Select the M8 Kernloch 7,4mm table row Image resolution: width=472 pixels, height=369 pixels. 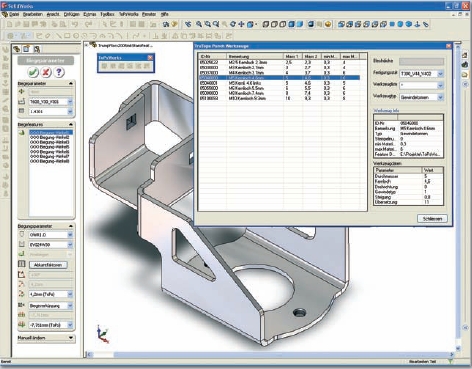(x=279, y=93)
